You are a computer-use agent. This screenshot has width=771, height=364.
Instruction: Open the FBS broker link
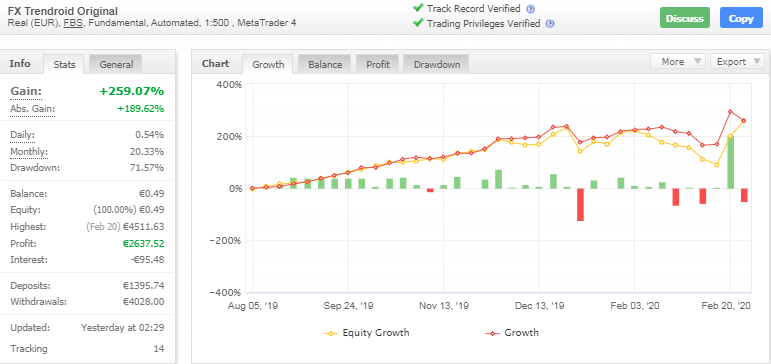coord(73,23)
